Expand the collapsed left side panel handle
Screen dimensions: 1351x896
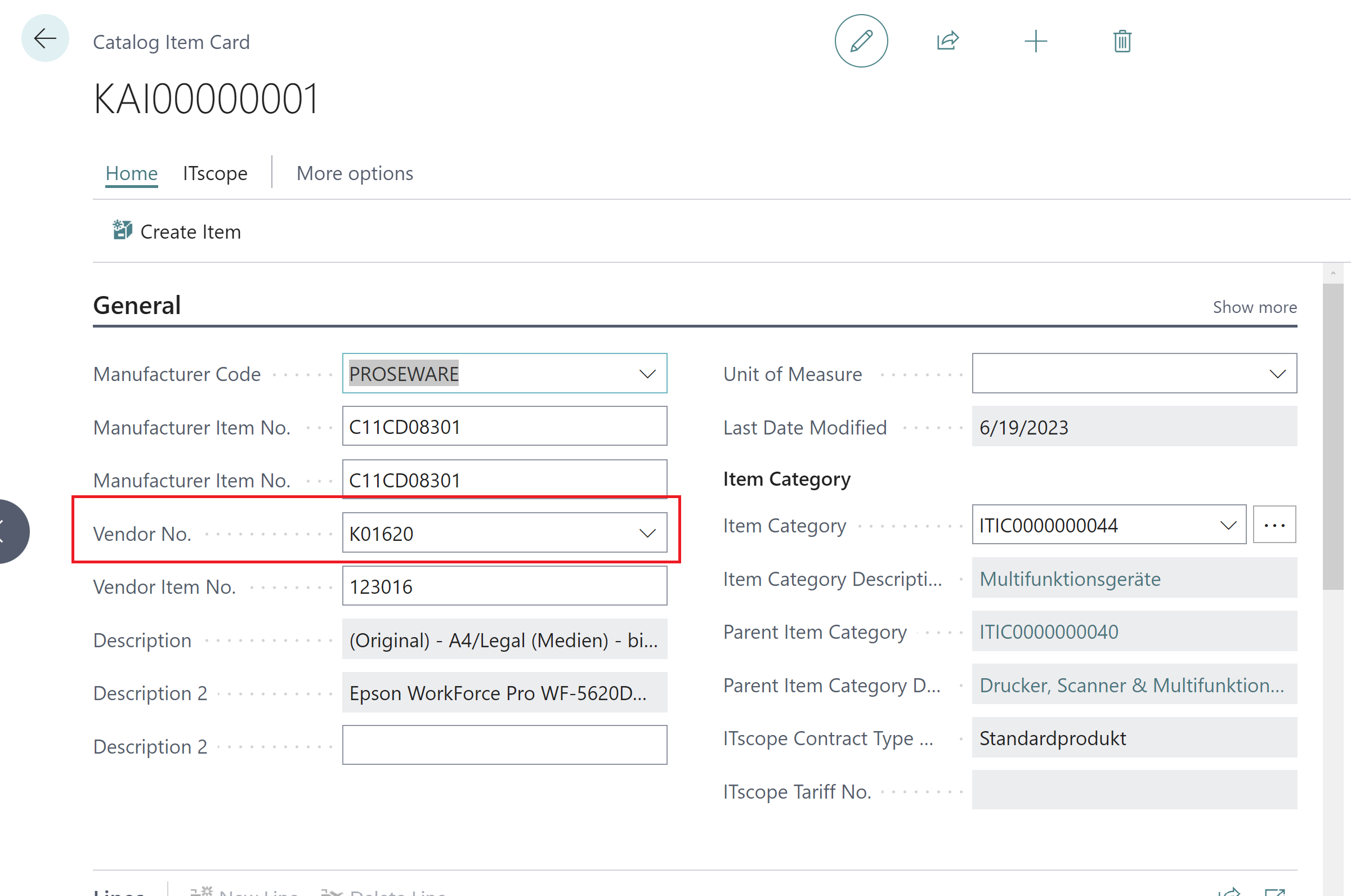tap(11, 531)
